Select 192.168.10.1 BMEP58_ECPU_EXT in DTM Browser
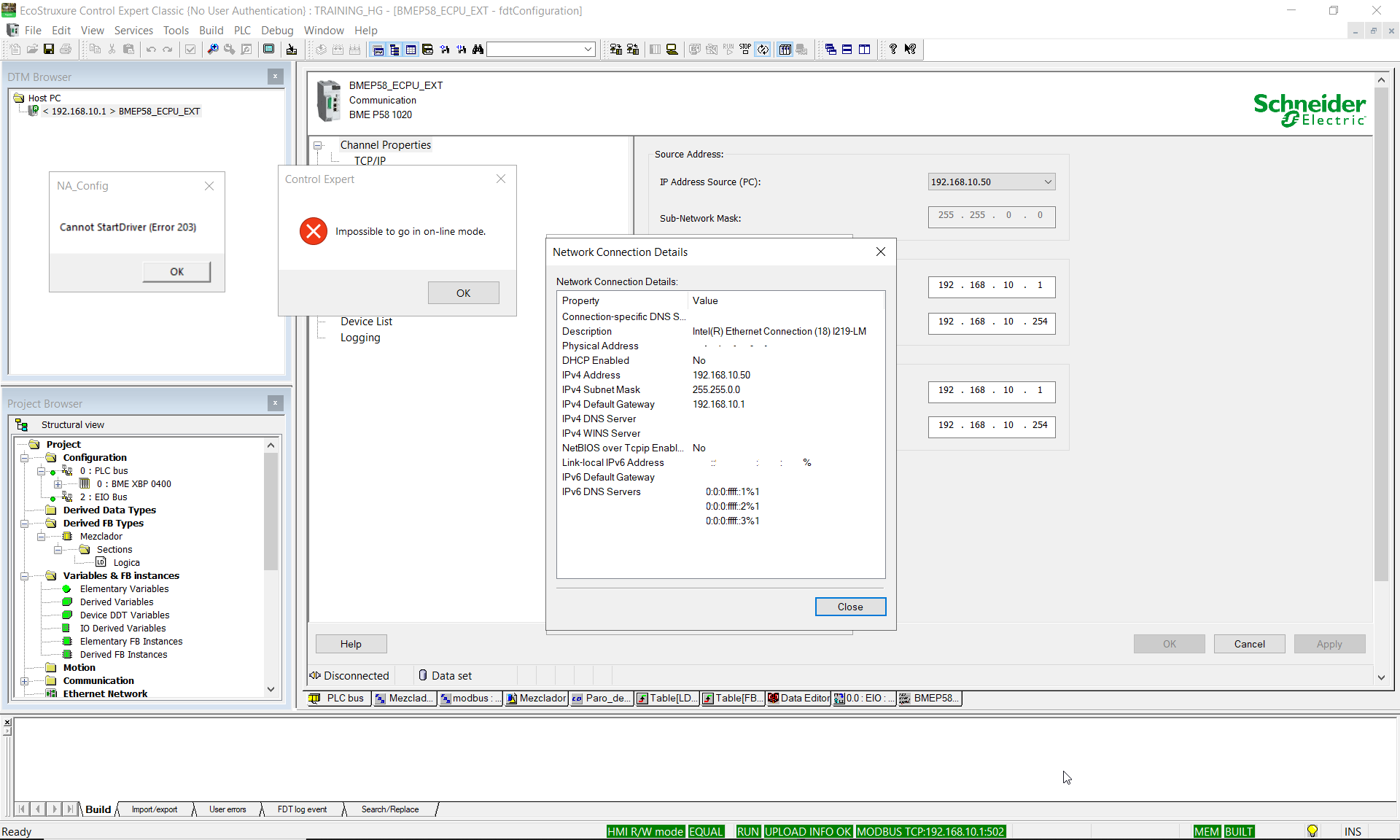The height and width of the screenshot is (840, 1400). (x=121, y=112)
